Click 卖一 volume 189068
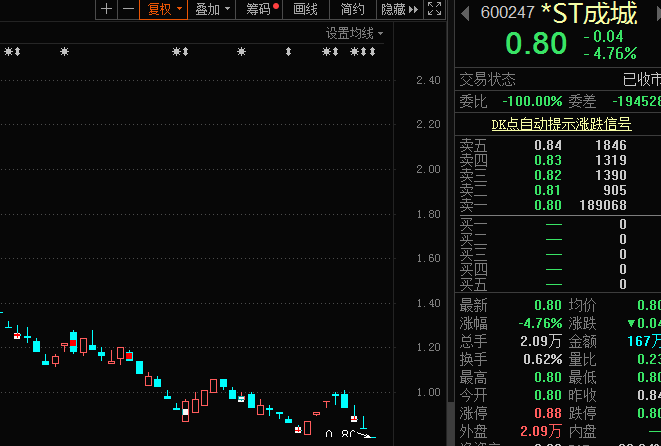Image resolution: width=661 pixels, height=446 pixels. click(x=602, y=205)
